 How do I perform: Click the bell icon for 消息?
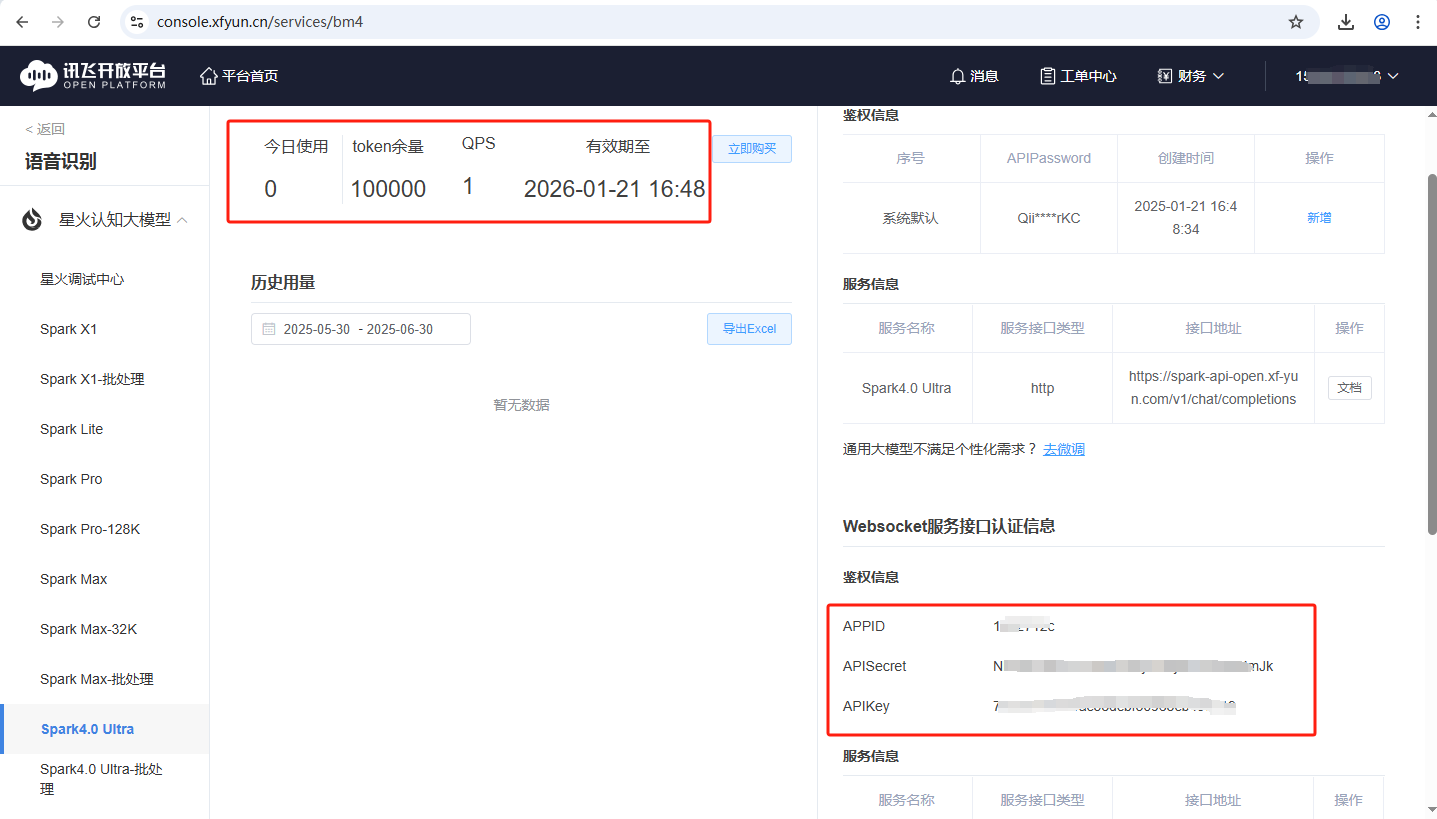point(957,76)
